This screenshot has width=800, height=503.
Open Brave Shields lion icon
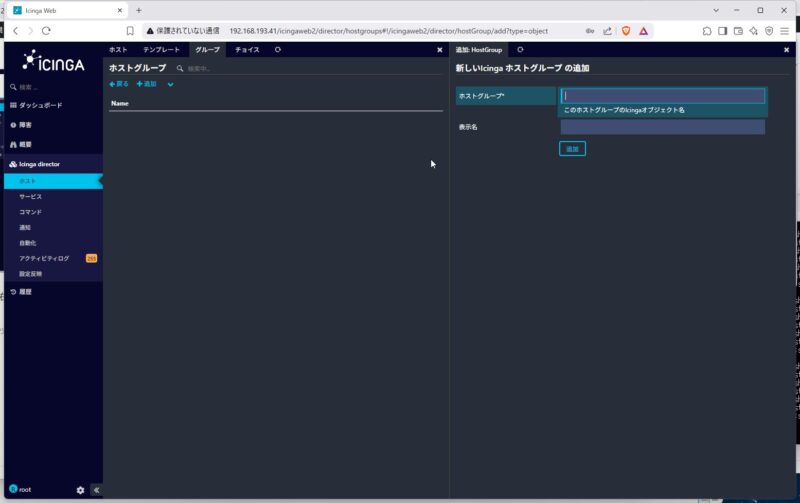626,31
